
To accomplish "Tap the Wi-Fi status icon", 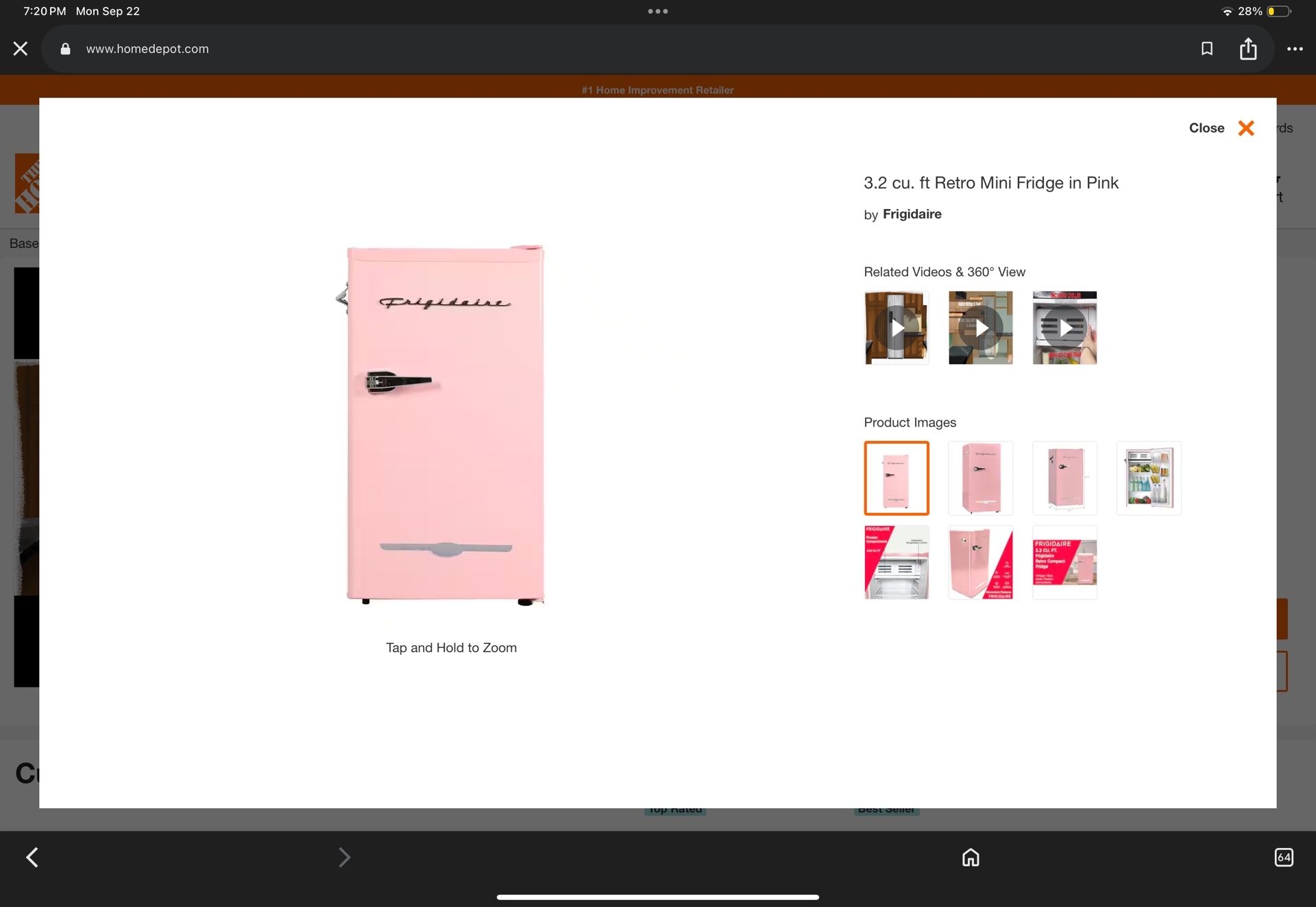I will pos(1227,12).
